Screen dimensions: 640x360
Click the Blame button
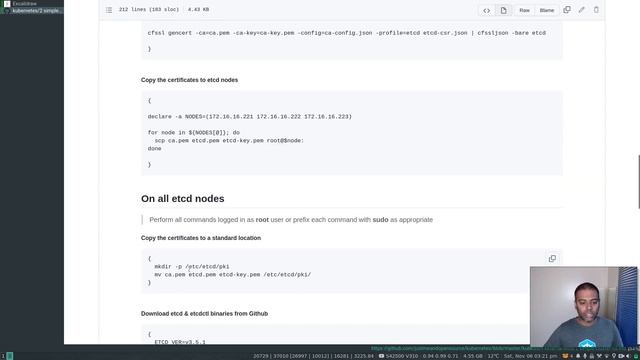(x=547, y=10)
